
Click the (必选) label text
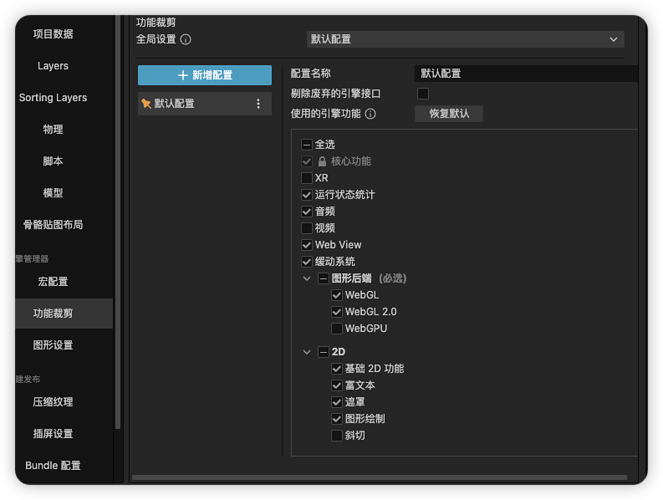click(x=392, y=278)
